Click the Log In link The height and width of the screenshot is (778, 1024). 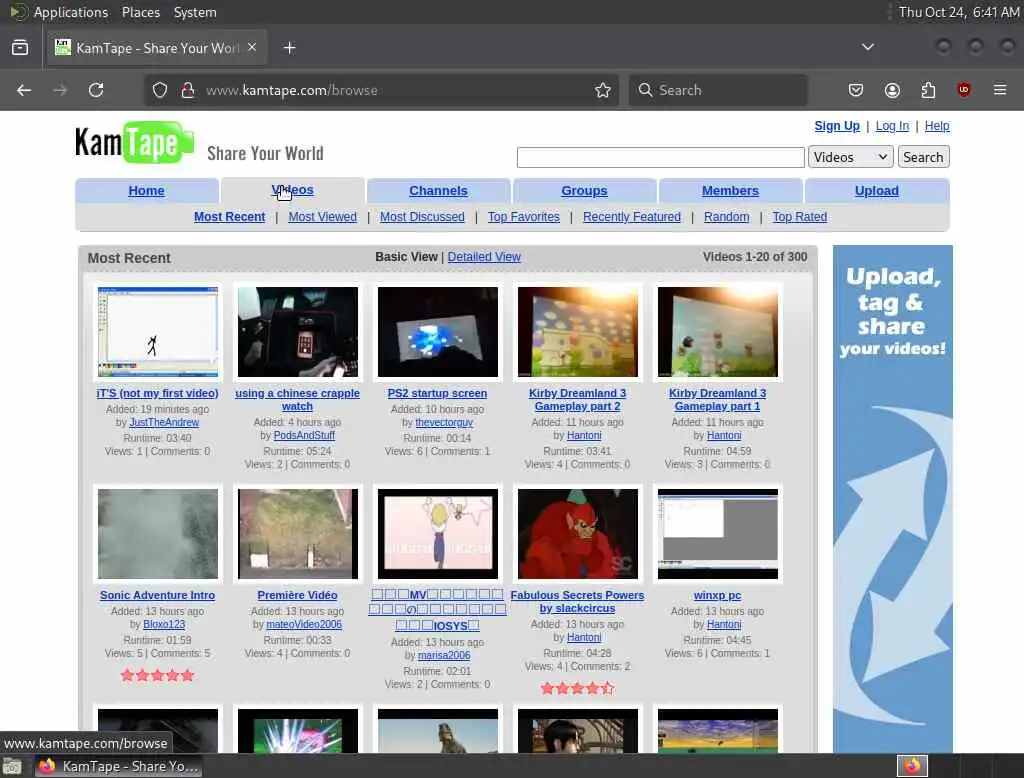pos(892,126)
